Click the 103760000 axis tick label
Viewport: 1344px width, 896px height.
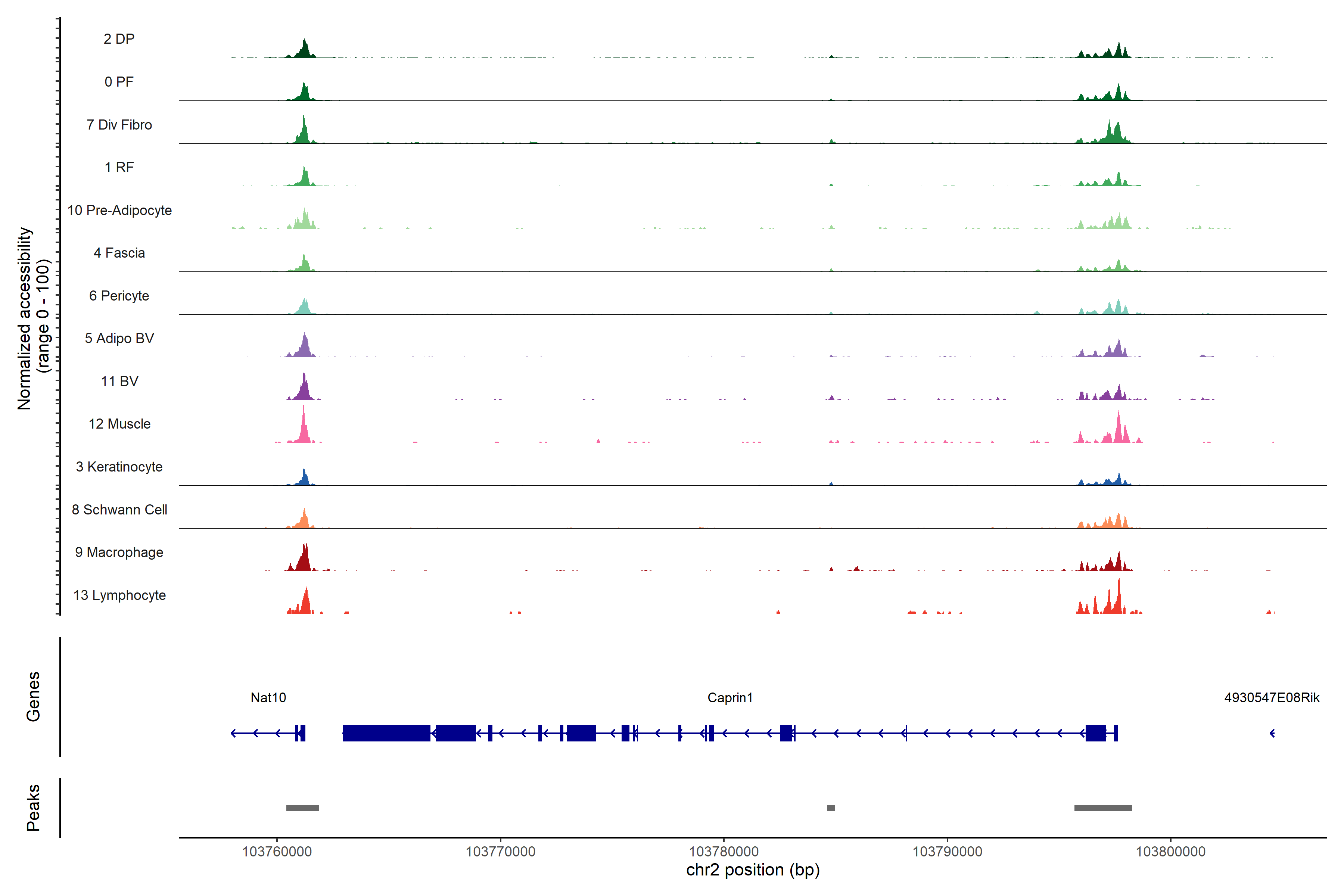pyautogui.click(x=277, y=852)
